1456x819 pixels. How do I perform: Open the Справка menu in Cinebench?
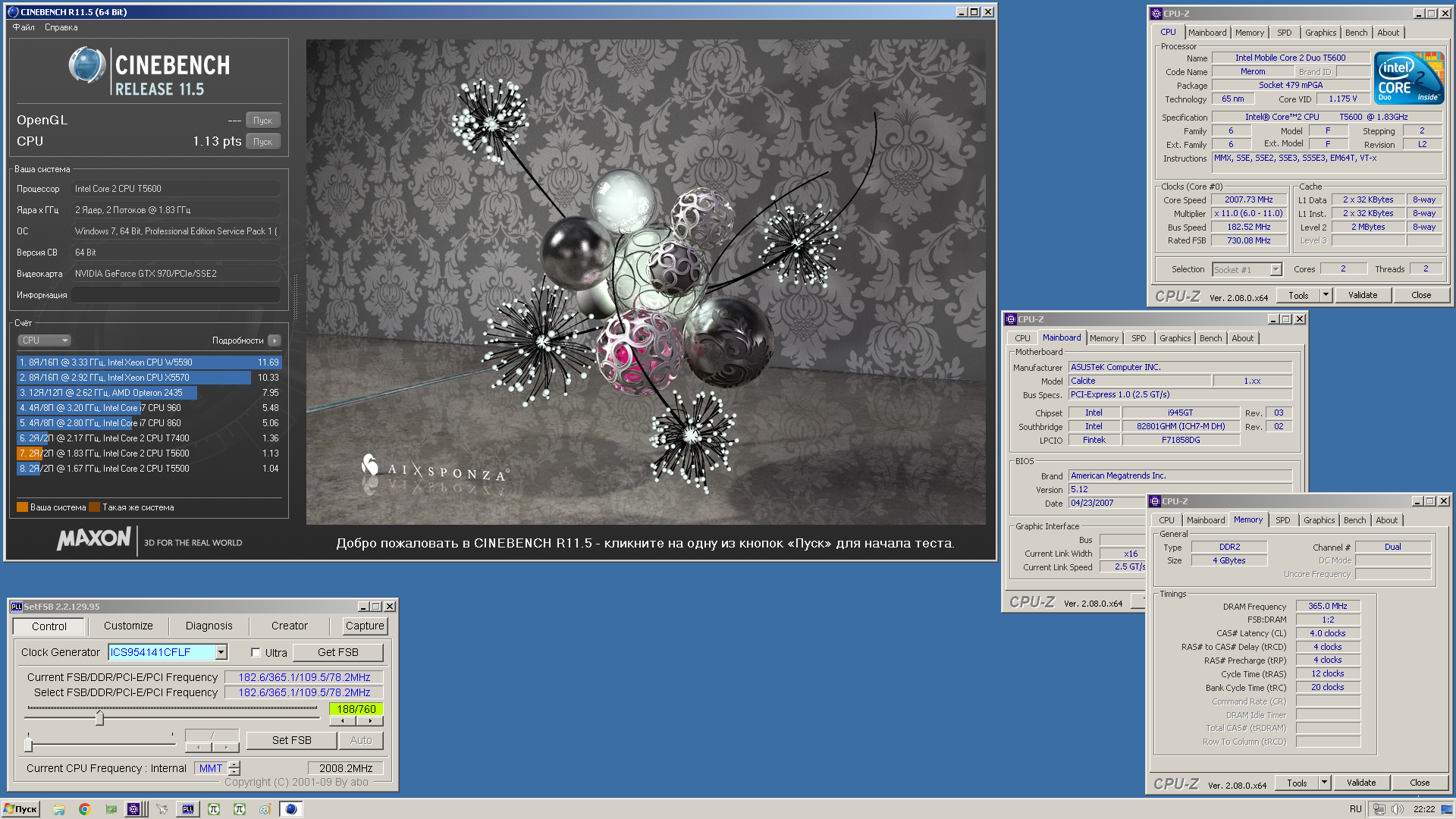61,27
